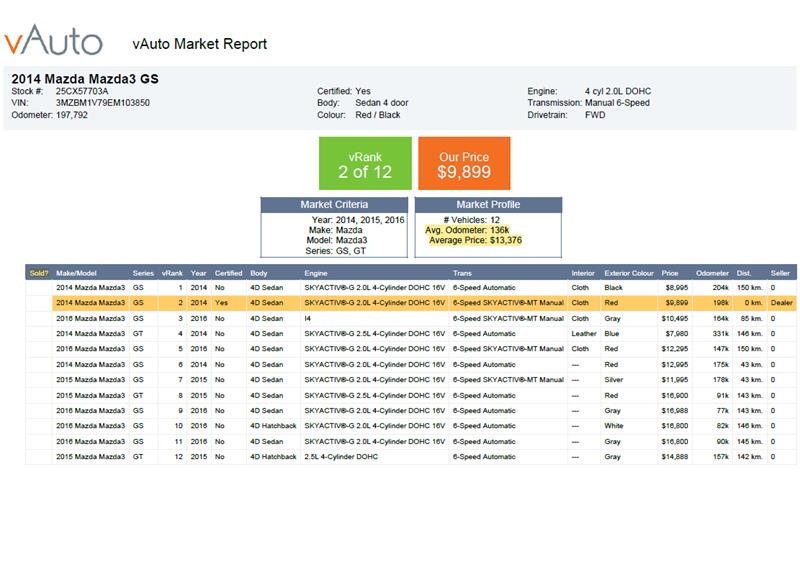The image size is (800, 580).
Task: Sort by the Exterior Colour column header
Action: point(629,273)
